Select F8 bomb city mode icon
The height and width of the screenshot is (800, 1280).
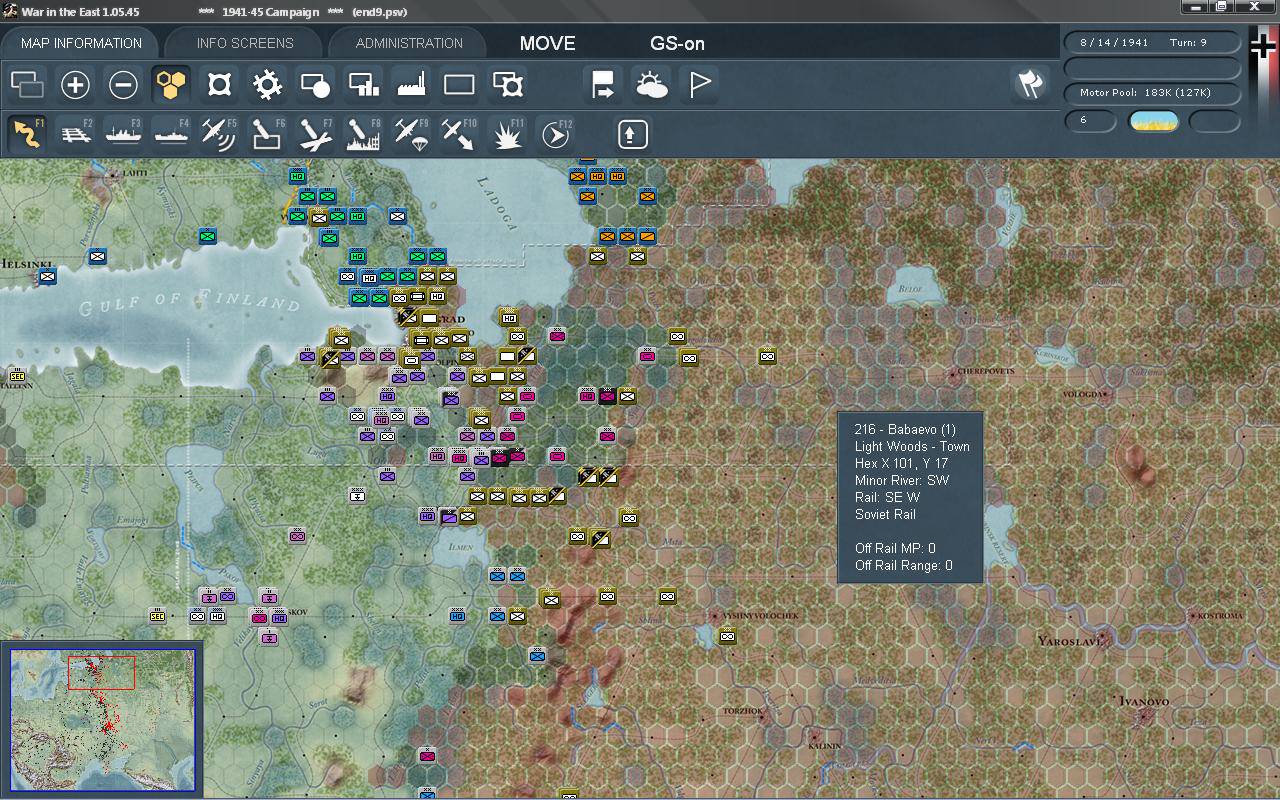(x=363, y=134)
